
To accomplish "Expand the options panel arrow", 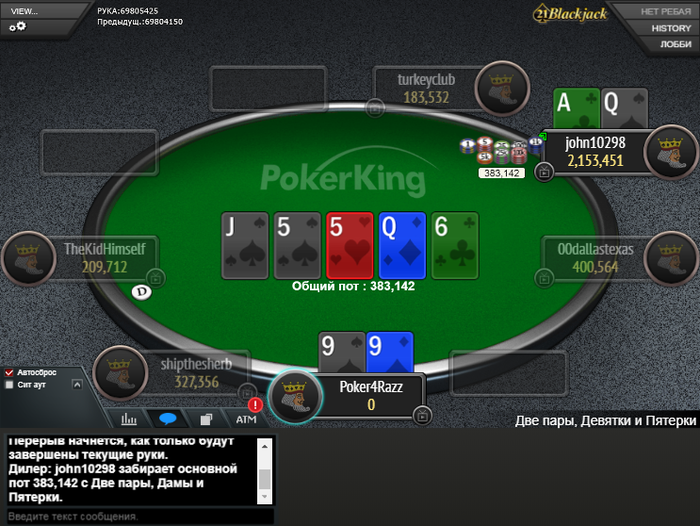I will tap(77, 384).
